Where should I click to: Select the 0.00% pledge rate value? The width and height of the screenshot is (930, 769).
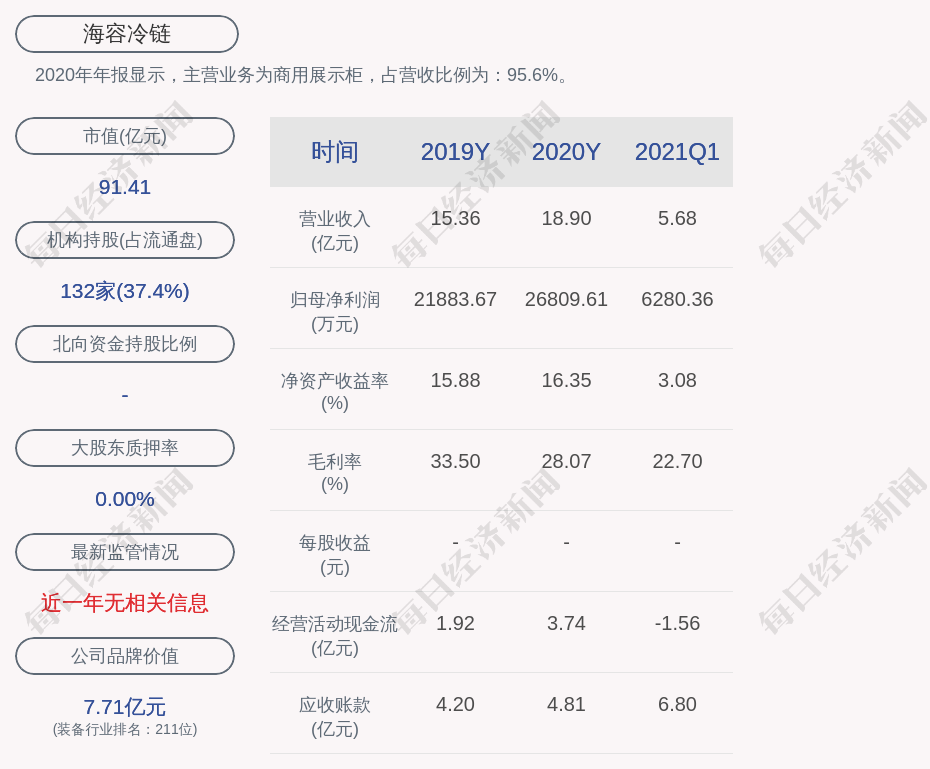(x=125, y=499)
